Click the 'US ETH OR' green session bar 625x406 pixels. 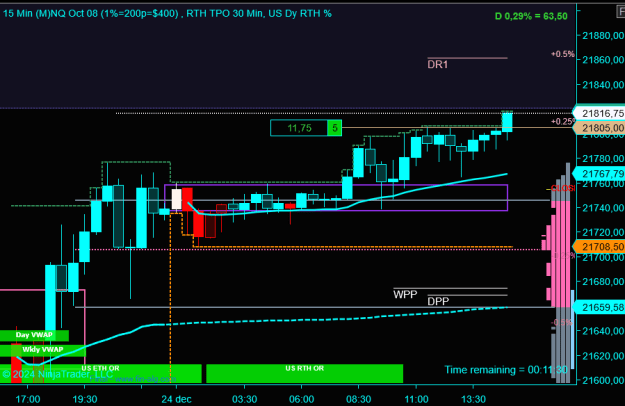(100, 373)
